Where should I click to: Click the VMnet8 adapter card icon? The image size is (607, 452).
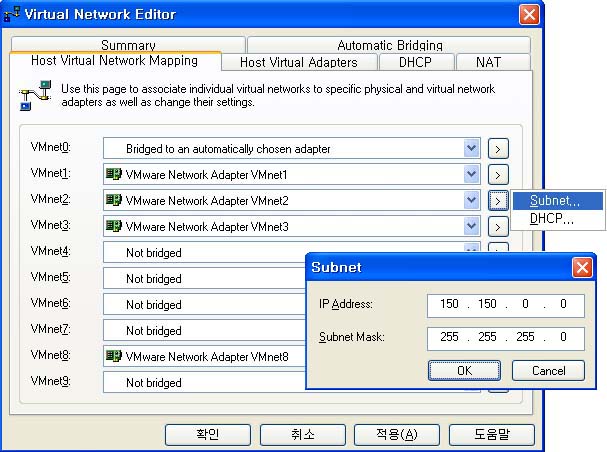coord(114,356)
